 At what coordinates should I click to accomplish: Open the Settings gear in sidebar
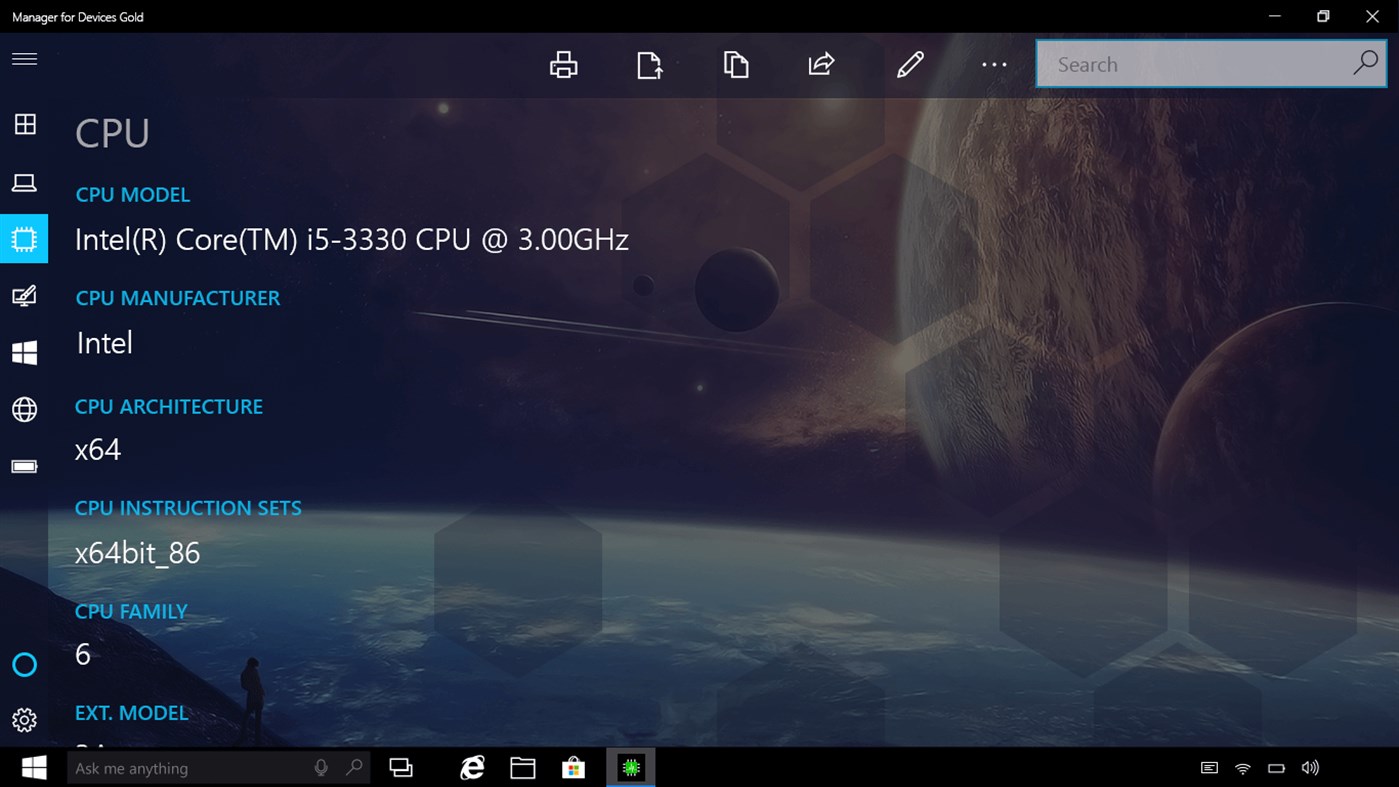pos(24,719)
